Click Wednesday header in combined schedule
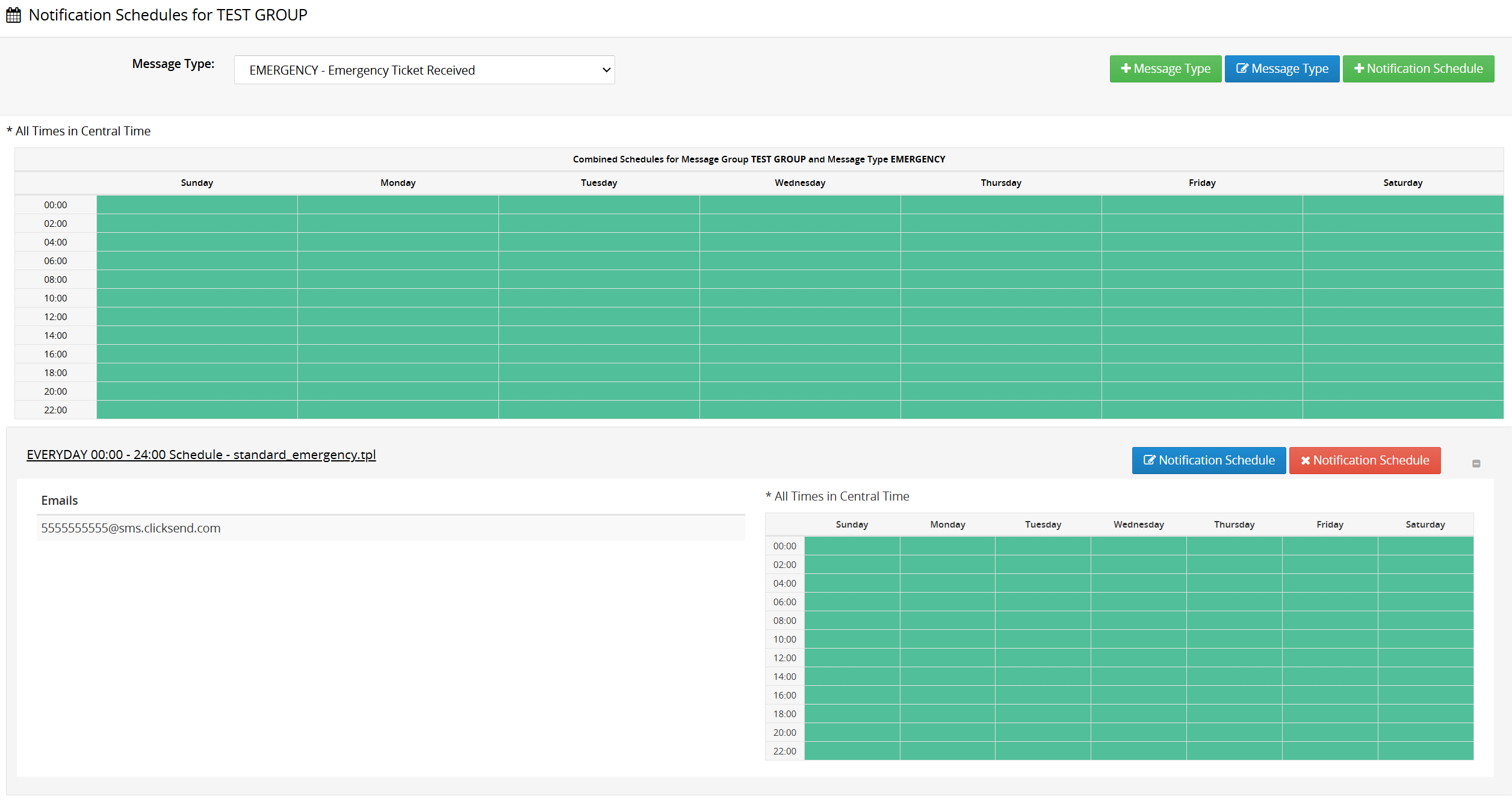1512x808 pixels. tap(800, 183)
